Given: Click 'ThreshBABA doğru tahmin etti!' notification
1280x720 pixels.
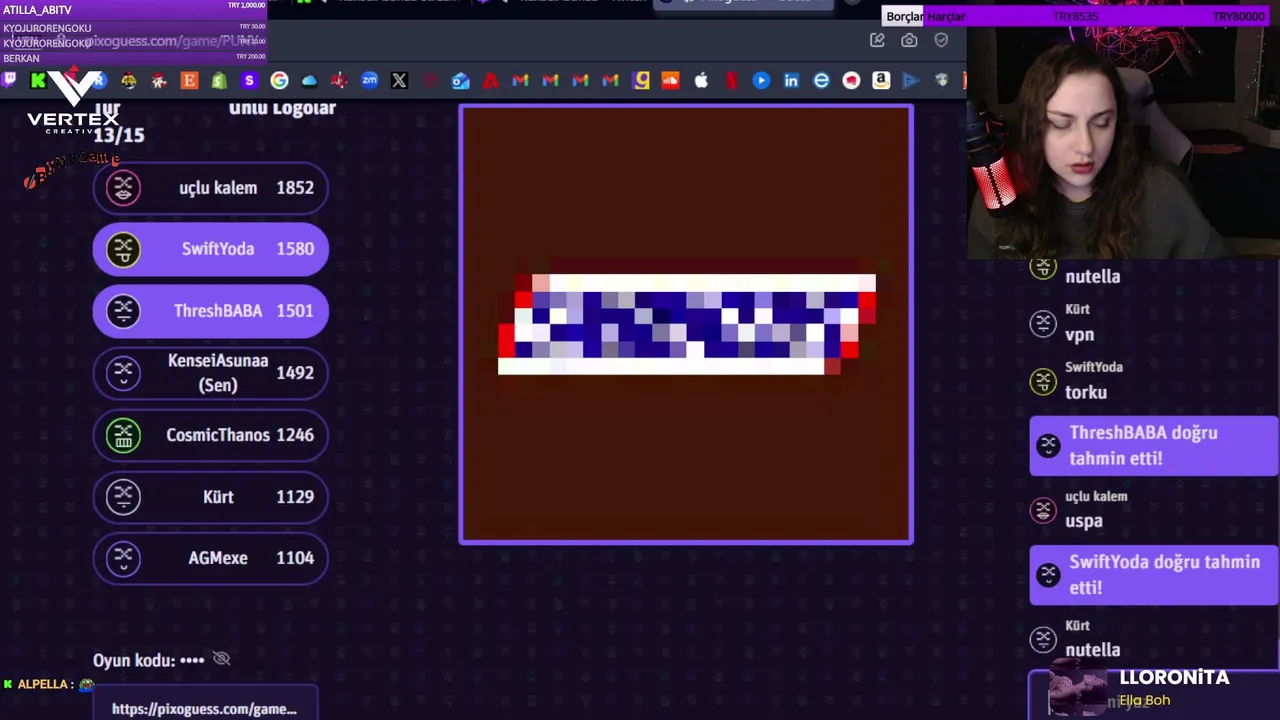Looking at the screenshot, I should (1154, 446).
